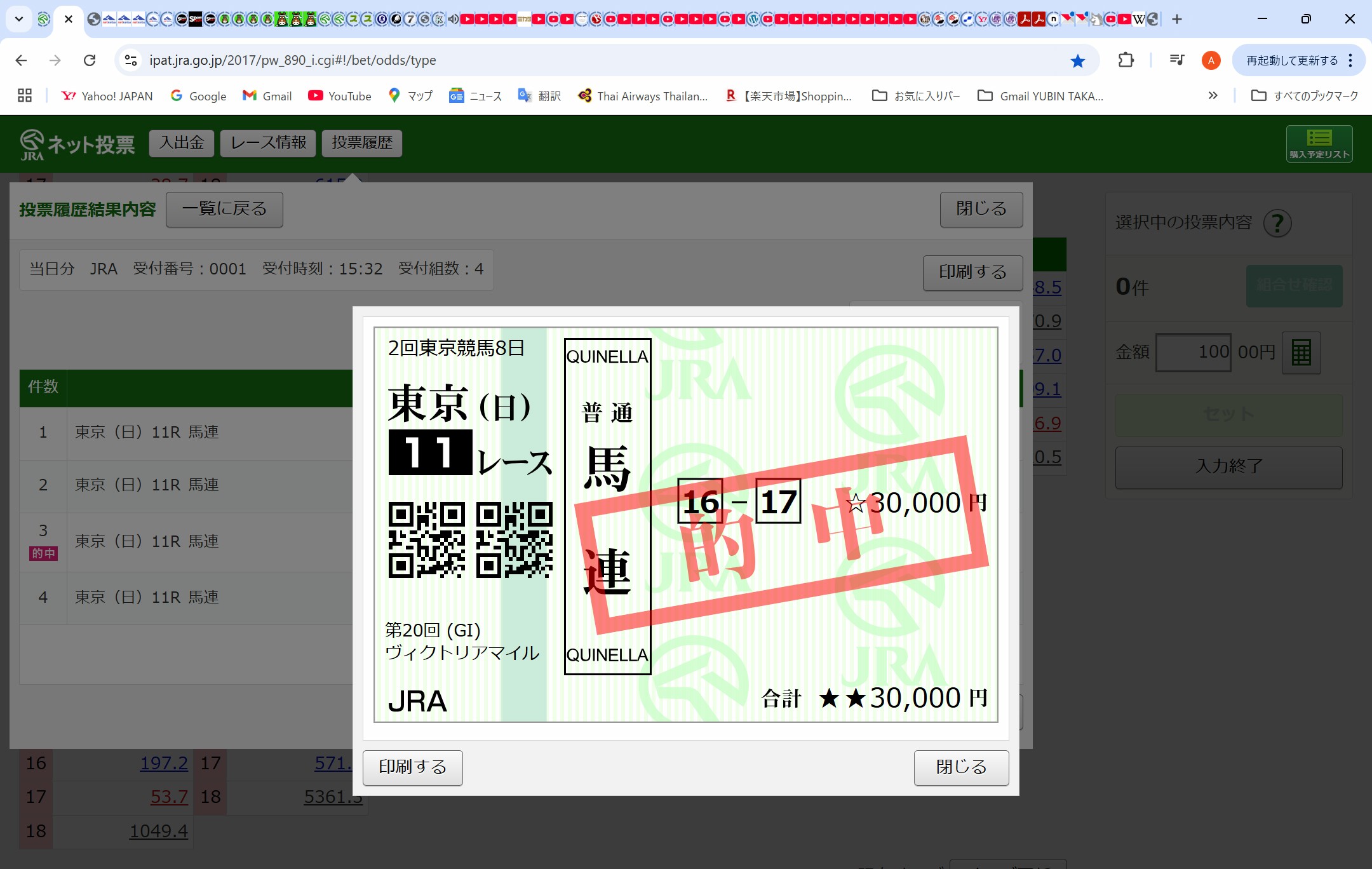
Task: Reload the page
Action: [x=90, y=60]
